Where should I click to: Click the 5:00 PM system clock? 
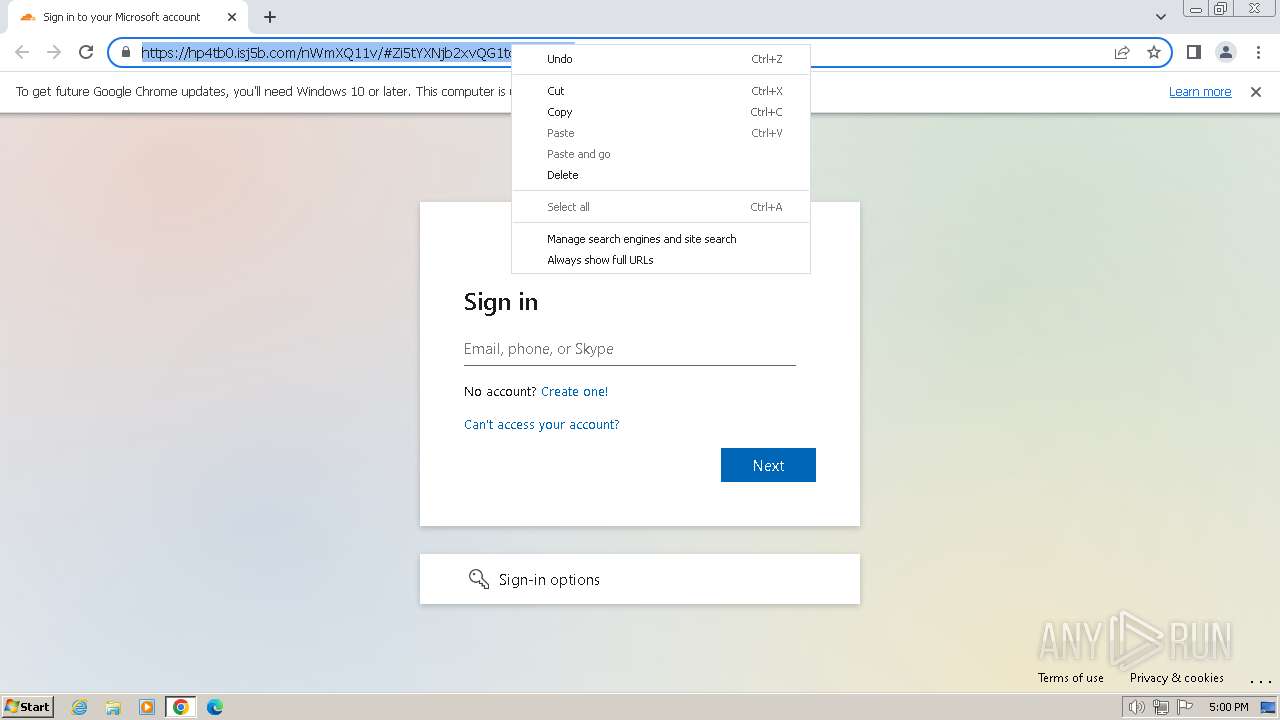pos(1228,707)
